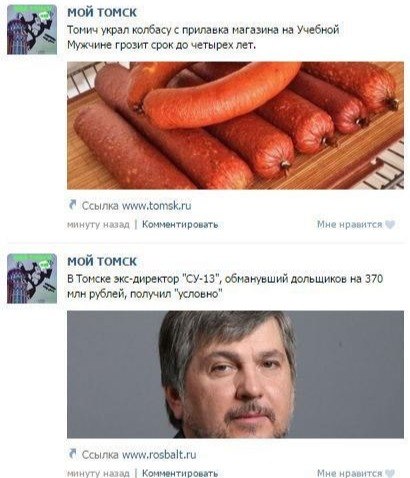Open the headline about экс-директор СУ-13
This screenshot has width=410, height=478.
coord(225,286)
